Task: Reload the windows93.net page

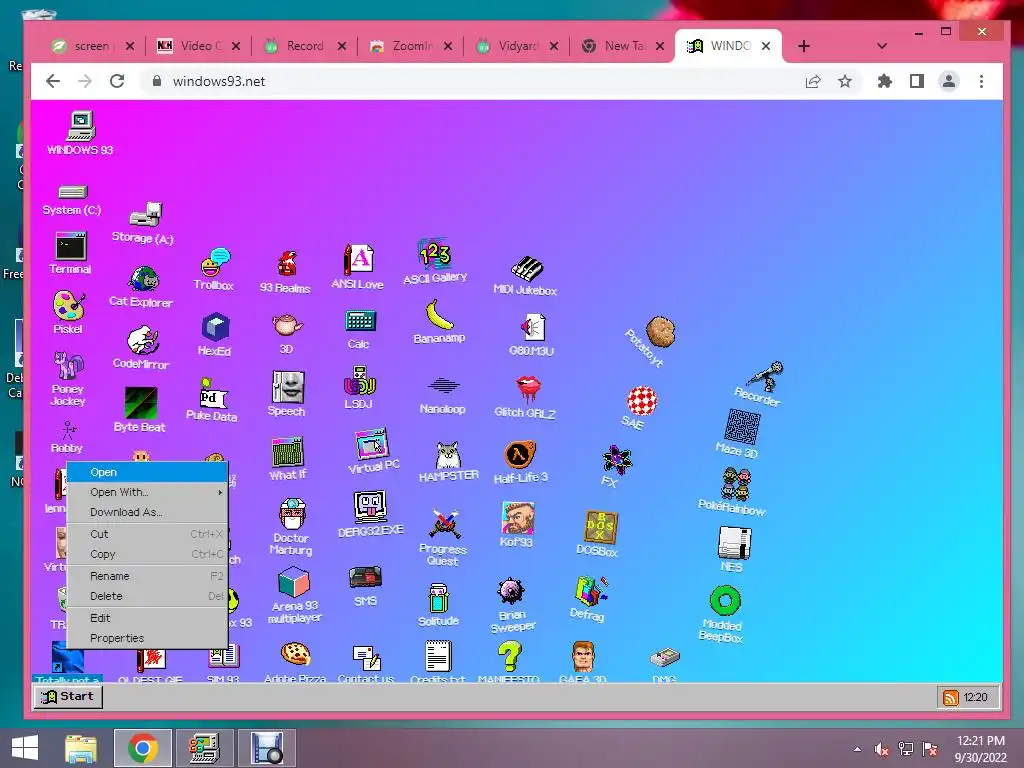Action: 117,81
